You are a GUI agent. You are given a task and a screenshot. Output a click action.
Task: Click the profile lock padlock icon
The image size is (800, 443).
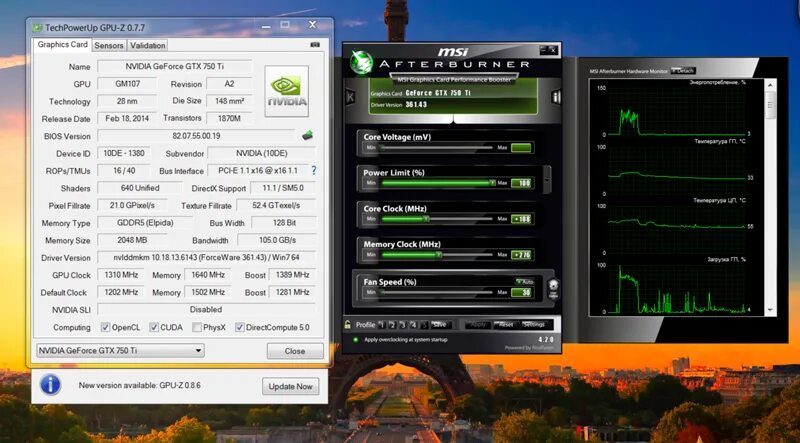click(x=348, y=325)
